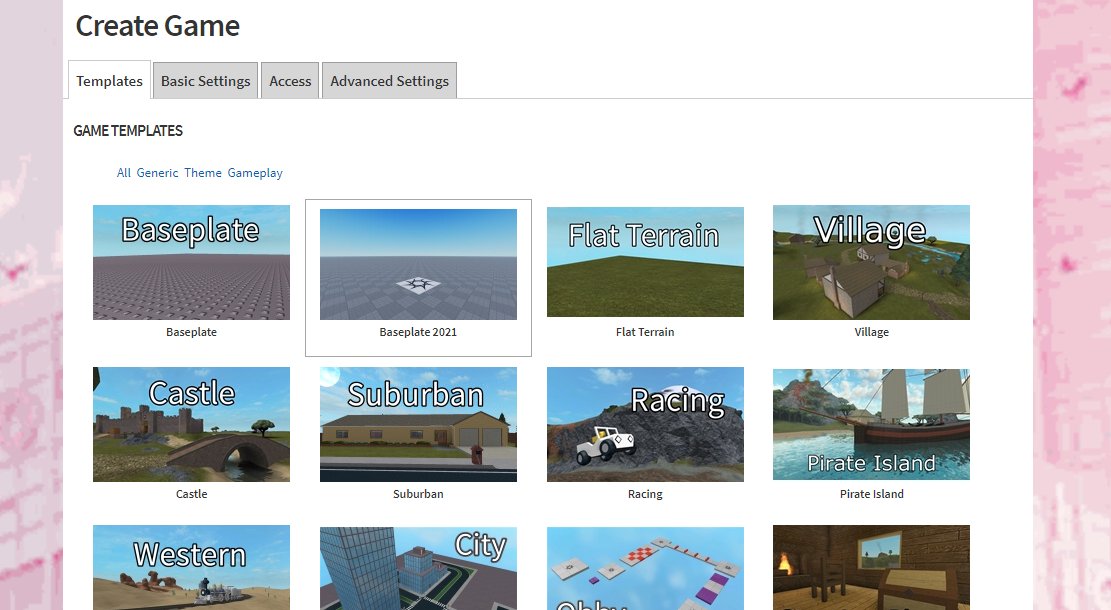The height and width of the screenshot is (610, 1111).
Task: Select the City template thumbnail
Action: [x=418, y=568]
